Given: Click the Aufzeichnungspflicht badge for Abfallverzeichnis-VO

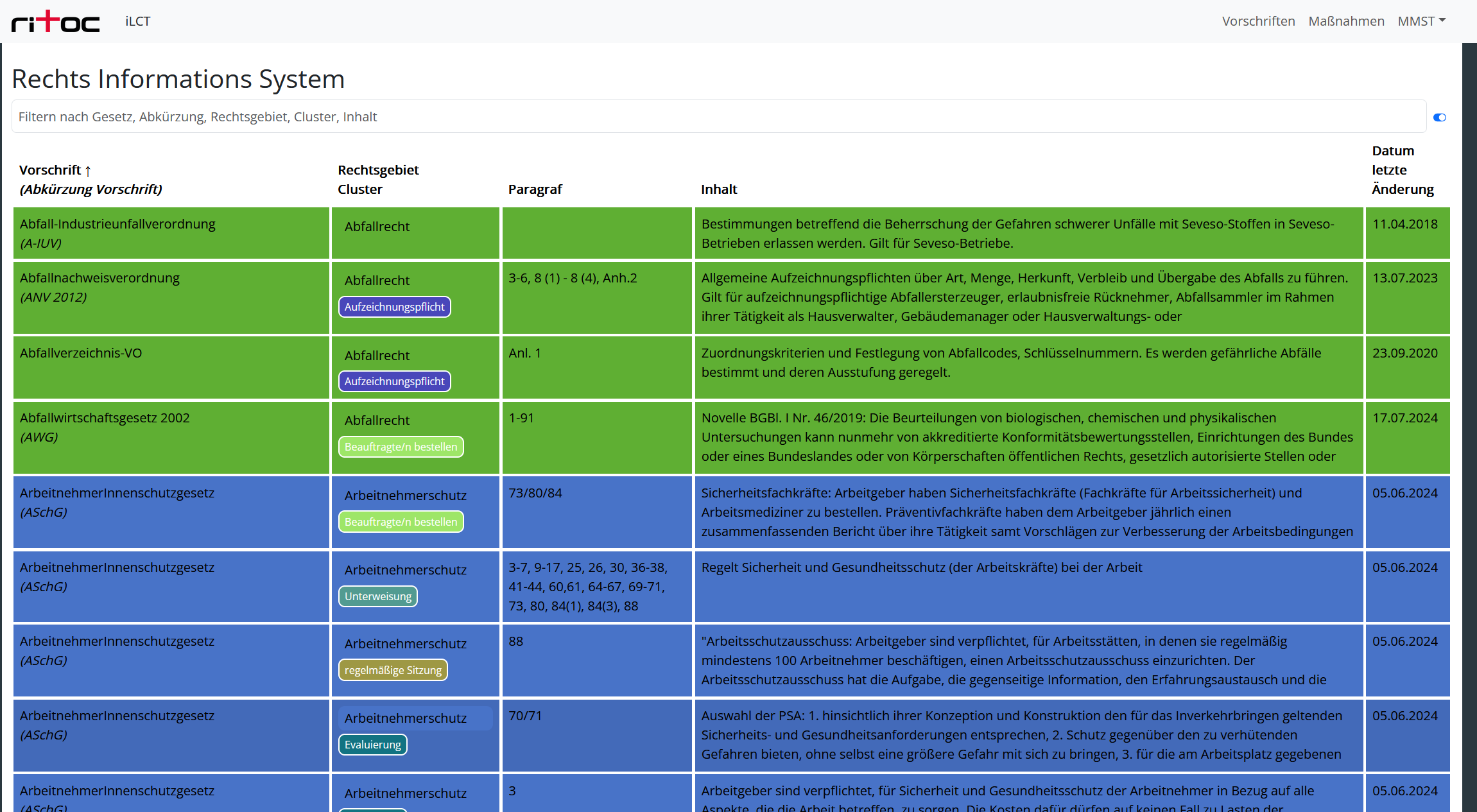Looking at the screenshot, I should coord(394,381).
